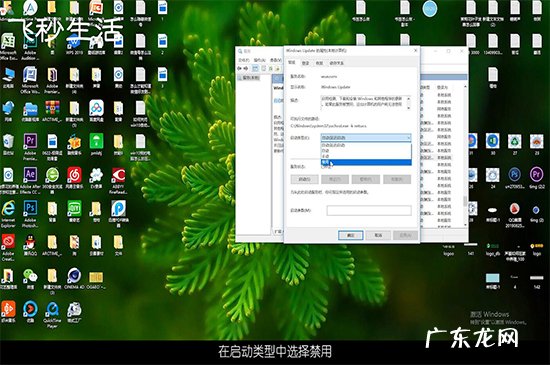Viewport: 550px width, 365px height.
Task: Select 服务(本地) in the Services tree
Action: 250,77
